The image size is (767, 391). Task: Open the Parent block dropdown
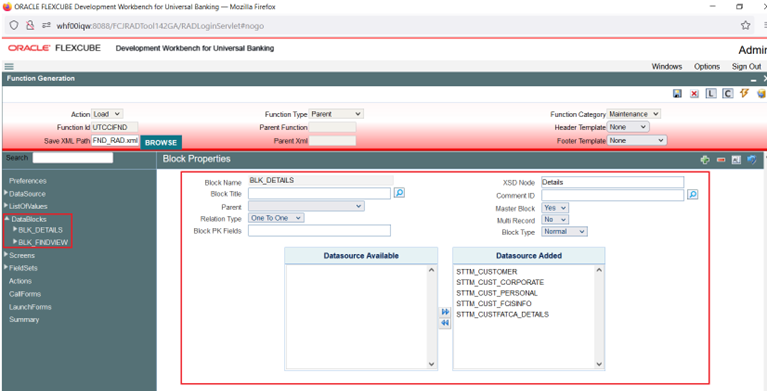coord(306,207)
